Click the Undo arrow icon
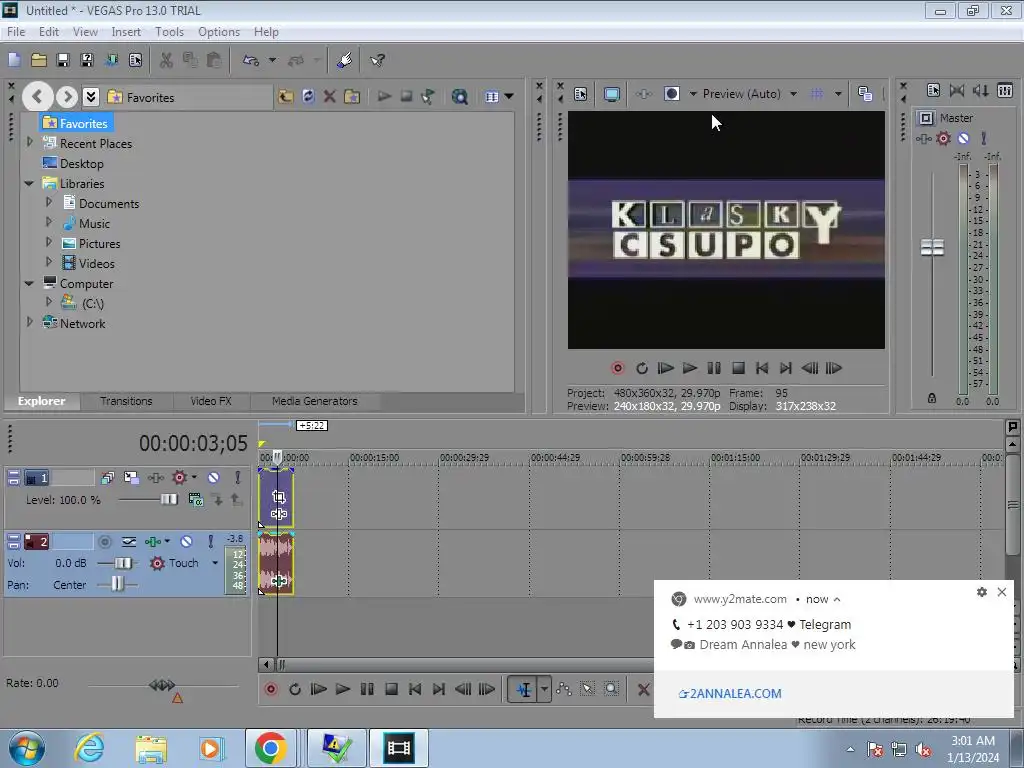The width and height of the screenshot is (1024, 768). 251,60
